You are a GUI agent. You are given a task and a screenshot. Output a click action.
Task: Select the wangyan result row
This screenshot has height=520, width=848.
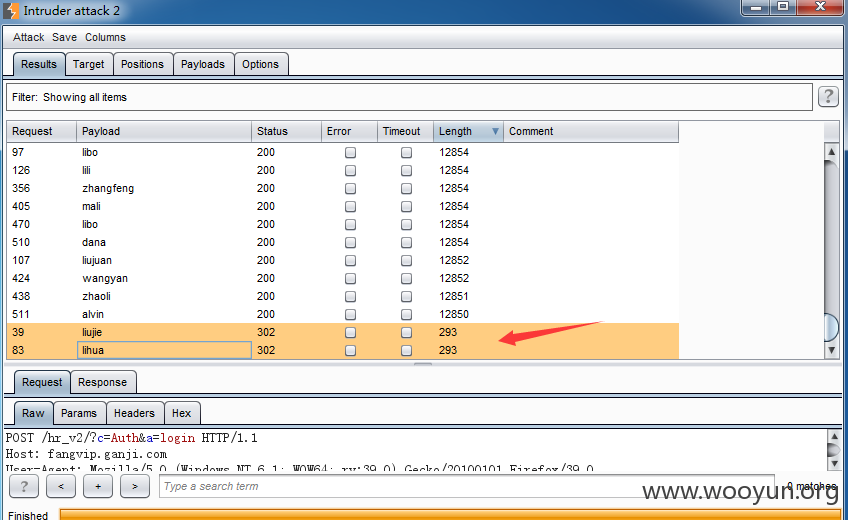pos(342,278)
